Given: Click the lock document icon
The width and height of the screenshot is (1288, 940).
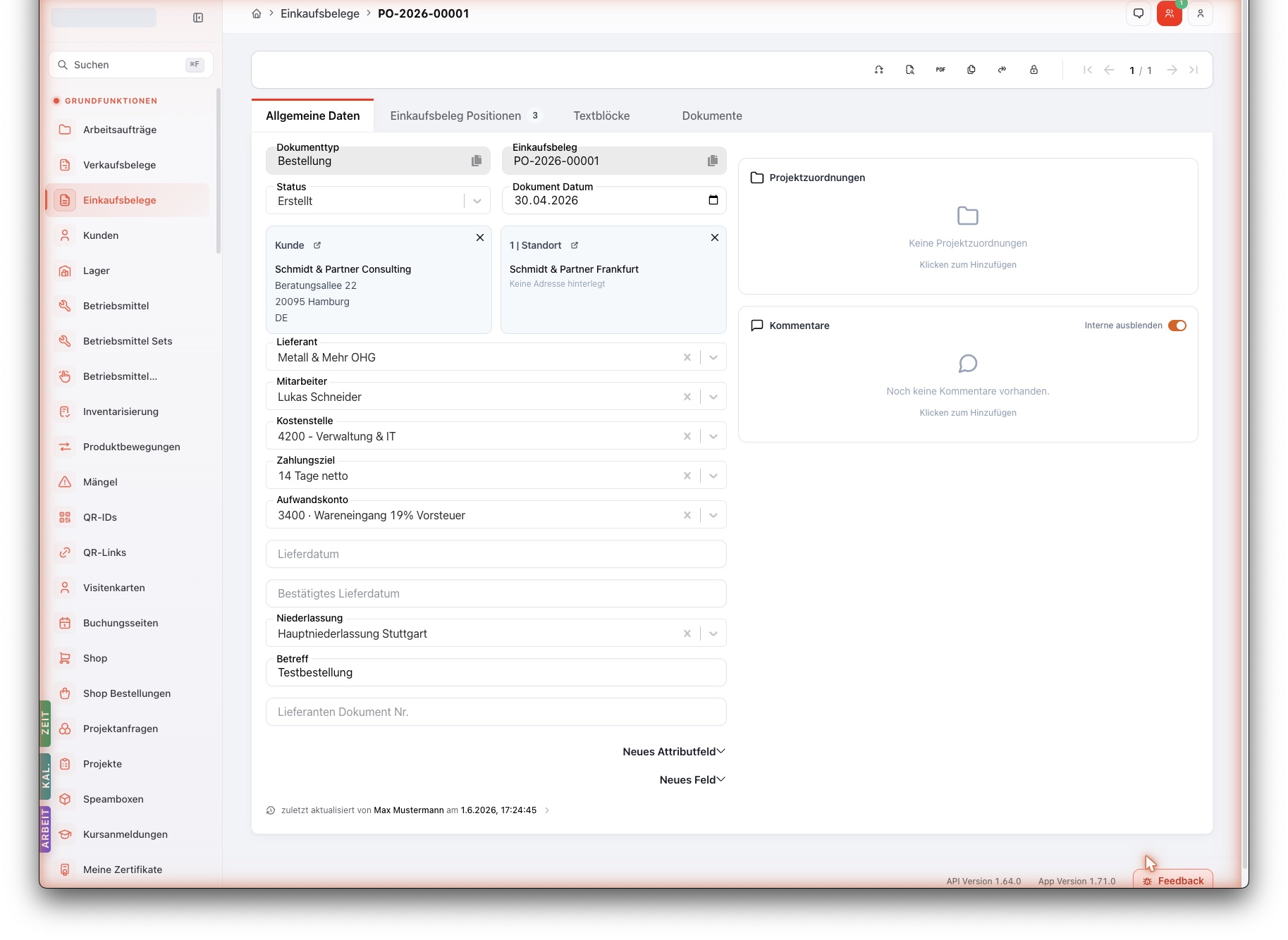Looking at the screenshot, I should pyautogui.click(x=1034, y=70).
